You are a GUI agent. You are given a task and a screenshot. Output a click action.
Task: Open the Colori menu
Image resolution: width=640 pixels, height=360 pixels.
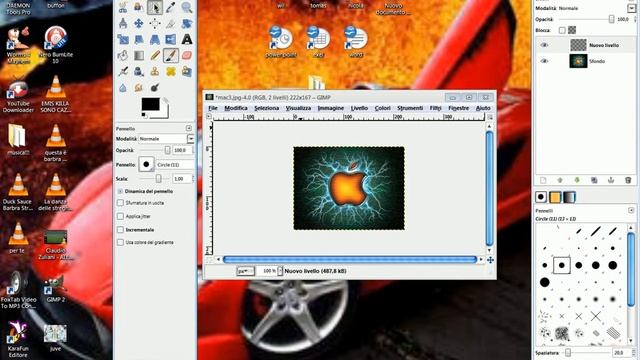382,108
